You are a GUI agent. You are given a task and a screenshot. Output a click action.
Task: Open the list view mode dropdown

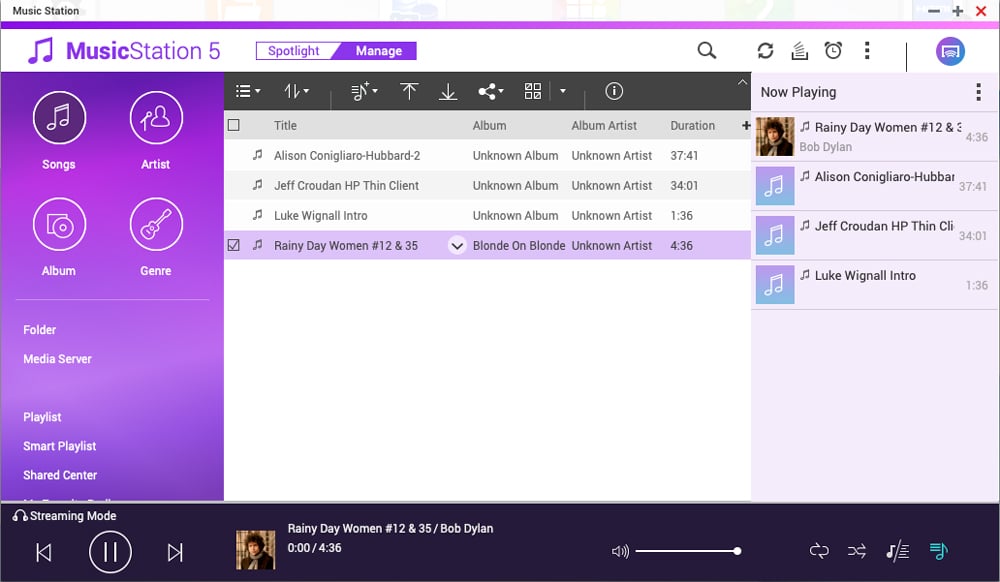coord(247,91)
